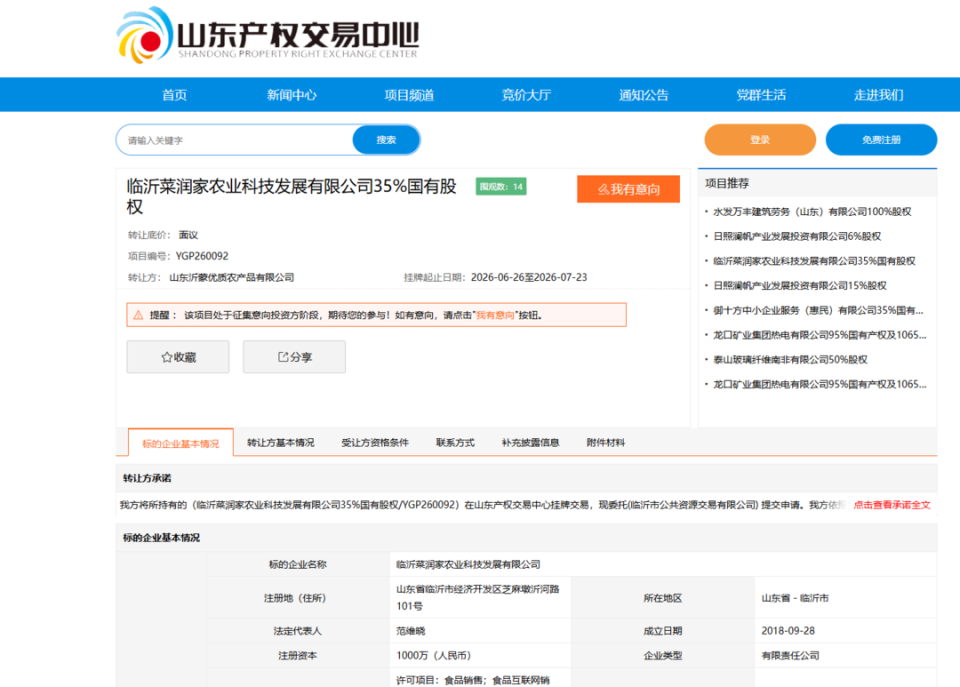Open 日照澜帆产业发展投资有限公司15%股权 recommendation
This screenshot has height=687, width=960.
(x=800, y=285)
